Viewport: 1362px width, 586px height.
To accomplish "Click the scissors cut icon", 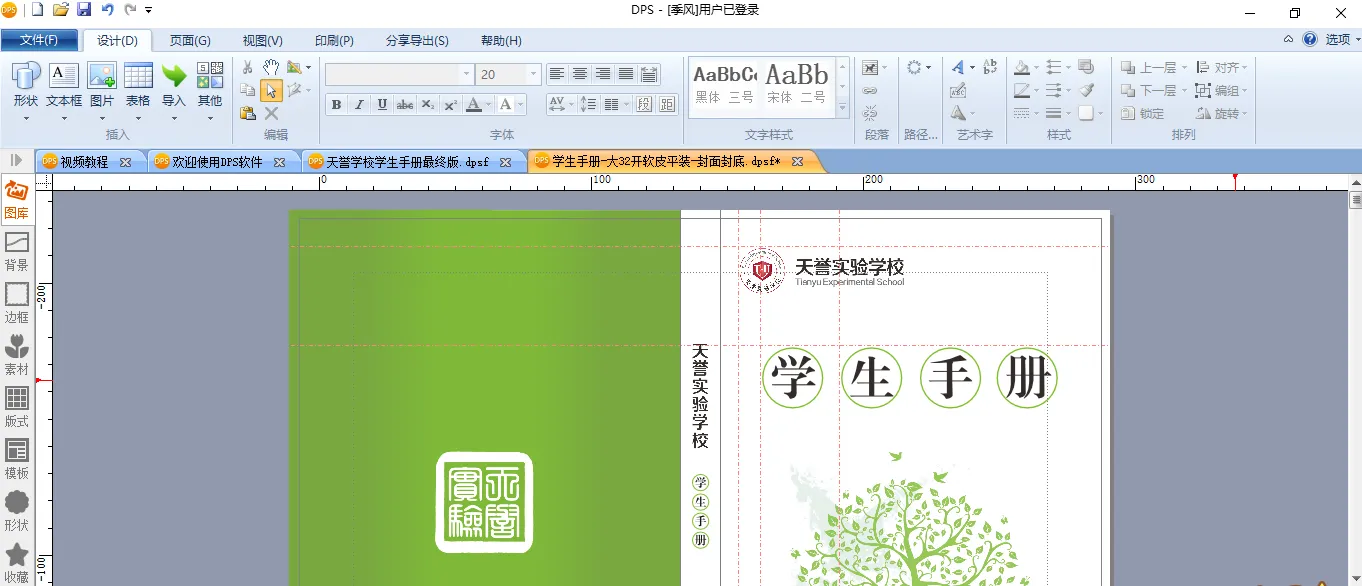I will click(x=247, y=67).
